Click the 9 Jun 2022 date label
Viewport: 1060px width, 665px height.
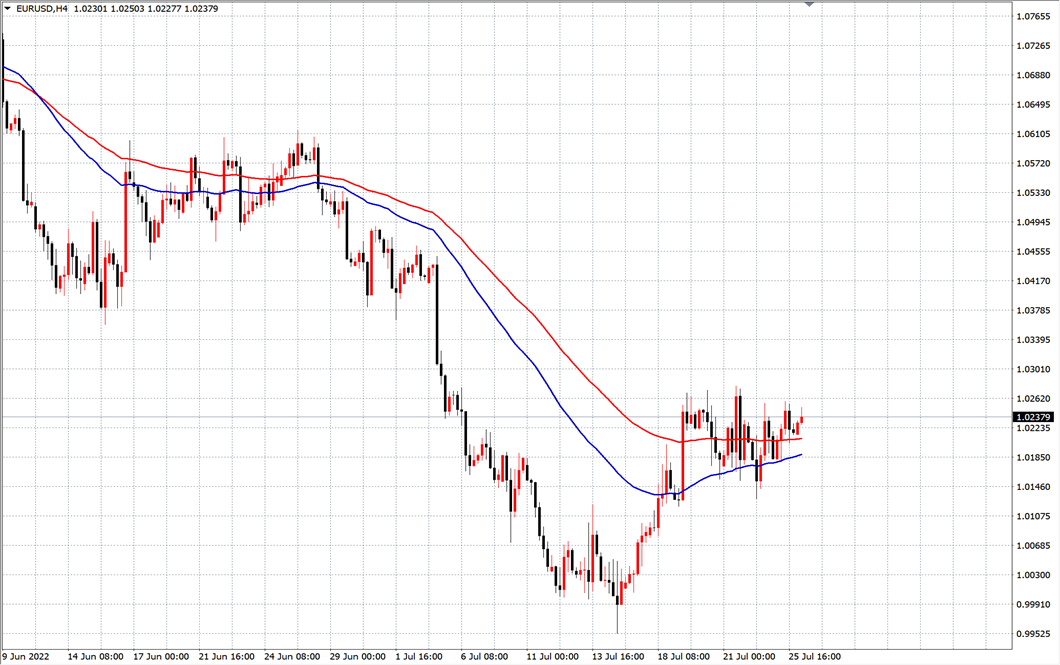27,657
